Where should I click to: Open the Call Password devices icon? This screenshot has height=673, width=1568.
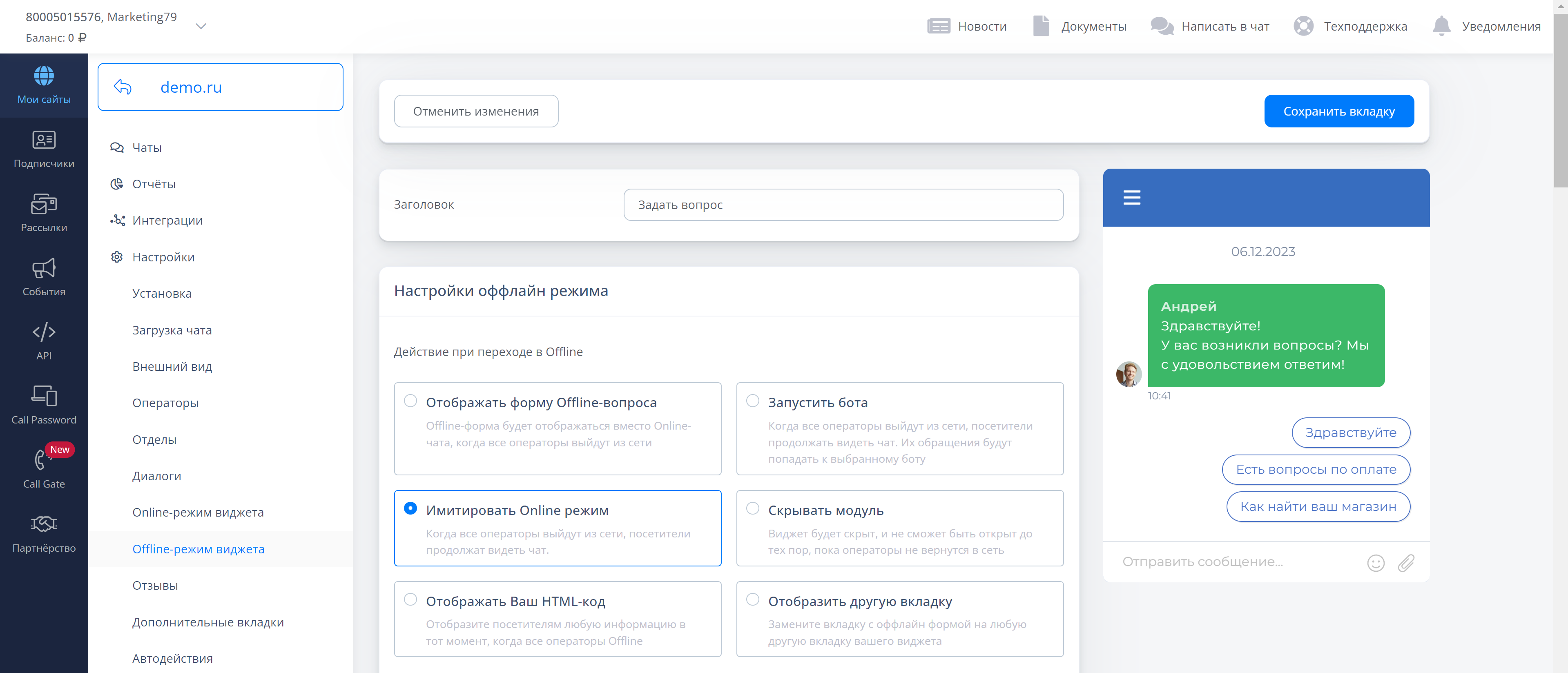point(44,396)
